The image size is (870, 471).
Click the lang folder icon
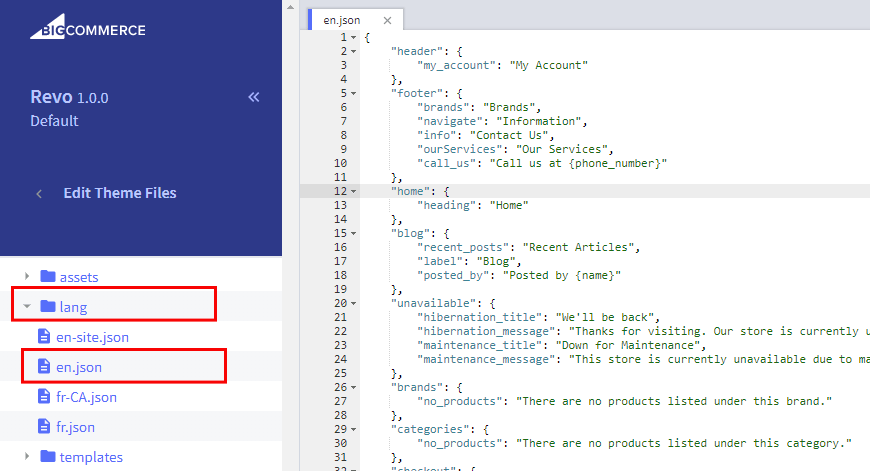(x=47, y=307)
